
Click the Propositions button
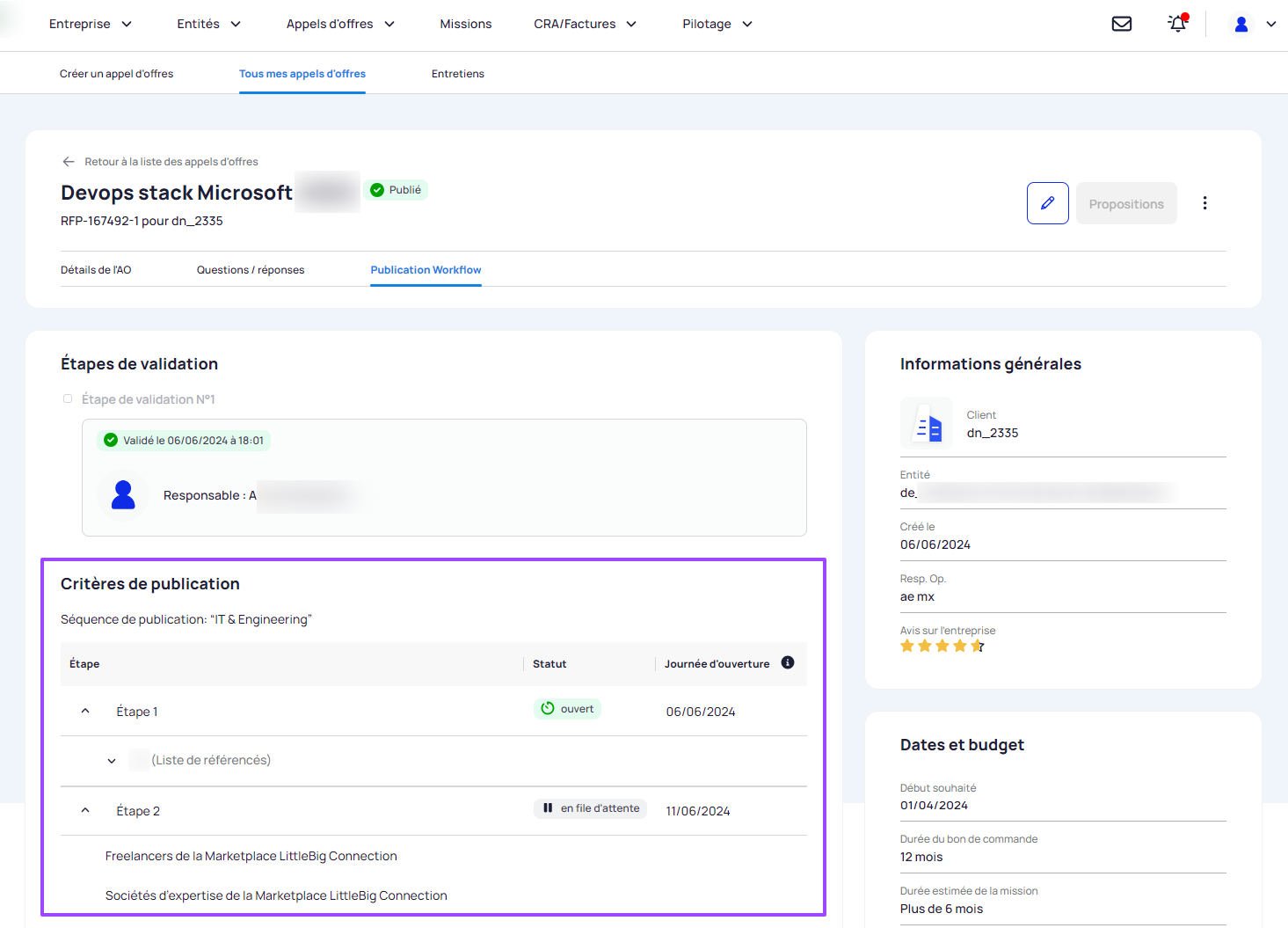[x=1126, y=203]
